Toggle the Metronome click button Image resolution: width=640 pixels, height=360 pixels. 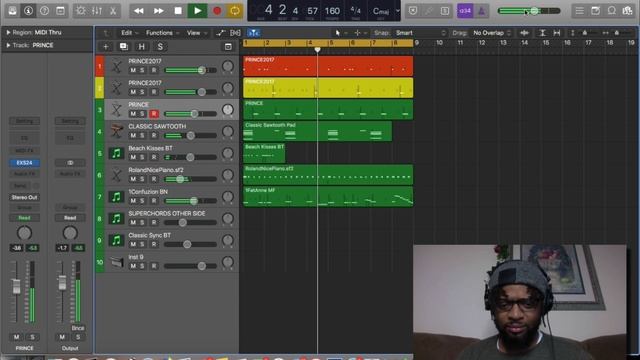coord(482,11)
